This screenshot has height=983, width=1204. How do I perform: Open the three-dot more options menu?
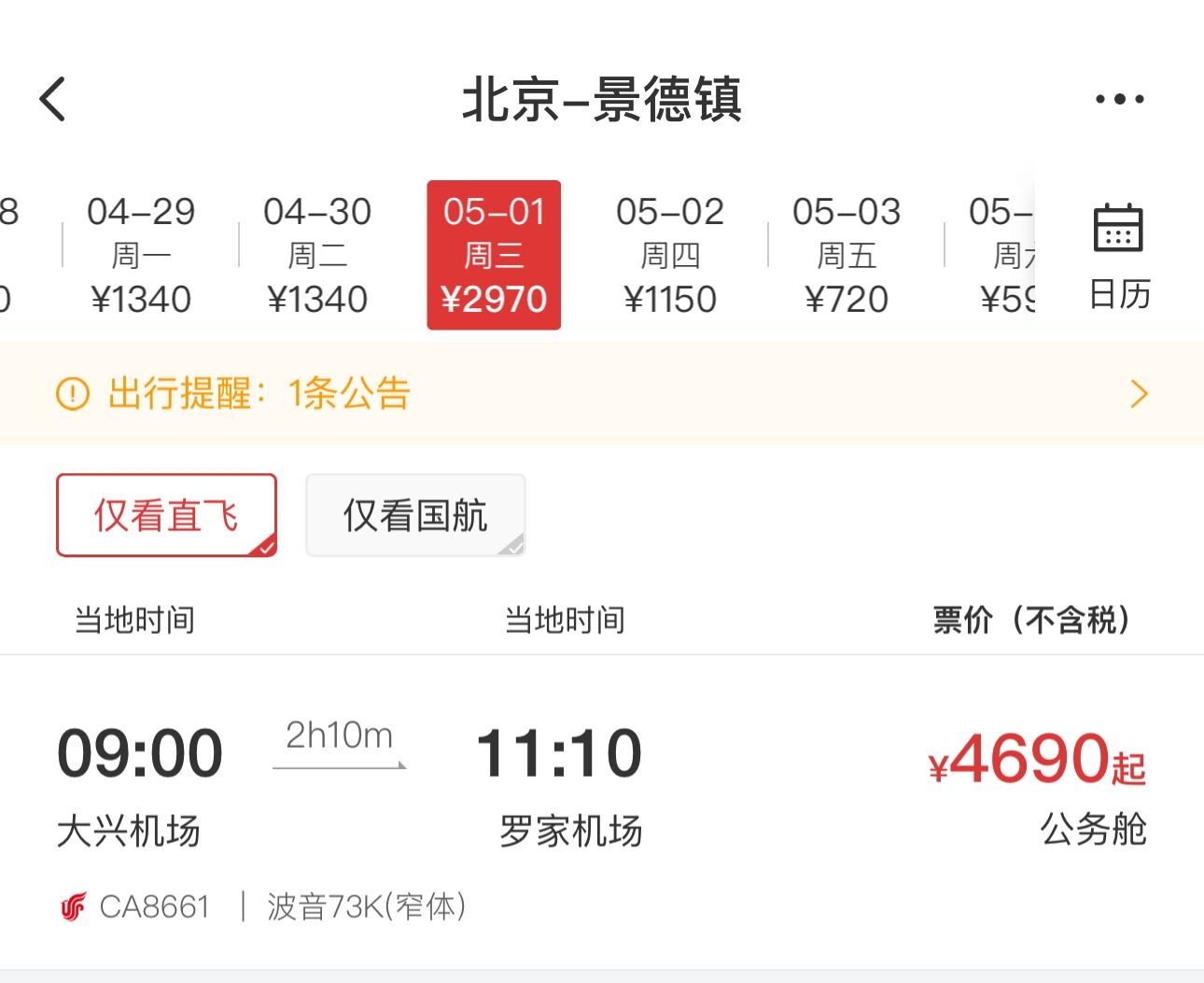(1119, 99)
